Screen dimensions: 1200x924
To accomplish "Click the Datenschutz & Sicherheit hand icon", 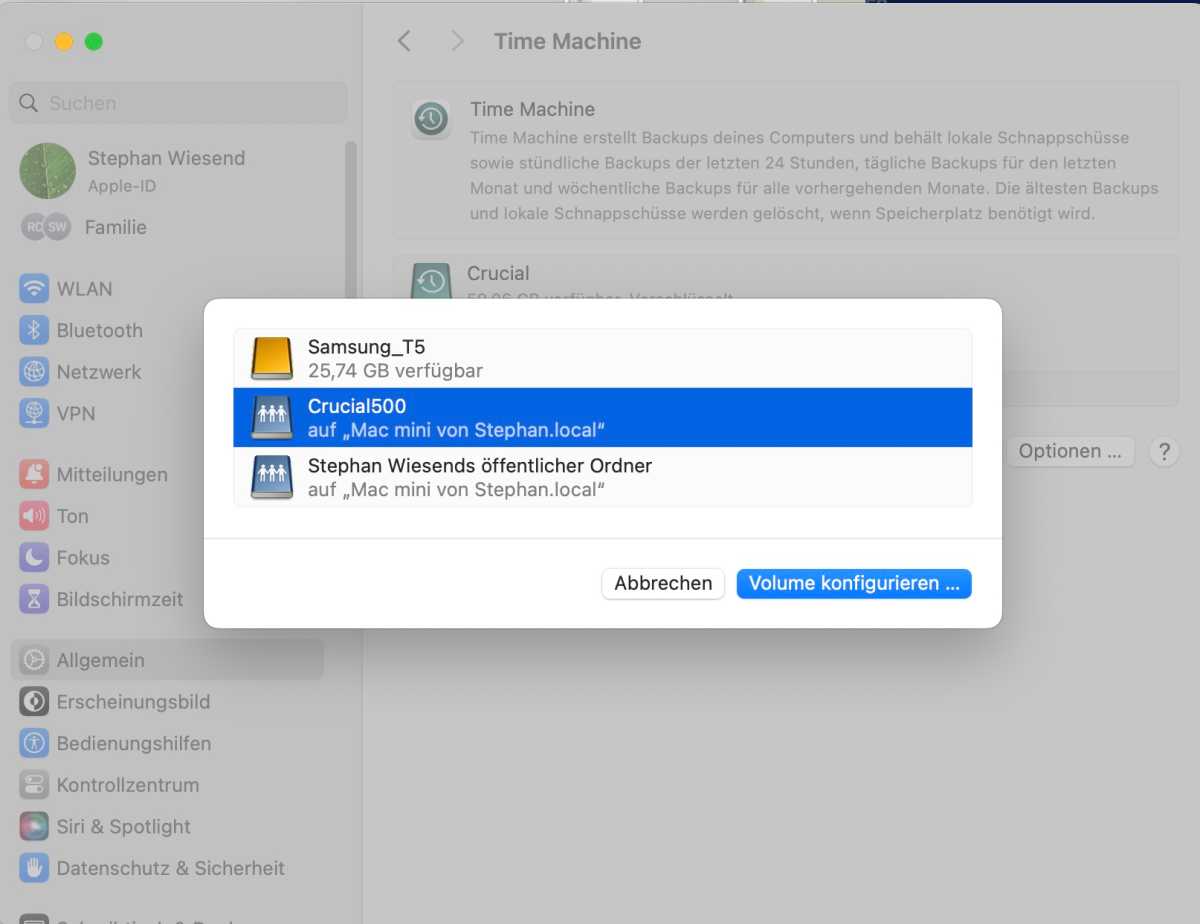I will pos(35,868).
